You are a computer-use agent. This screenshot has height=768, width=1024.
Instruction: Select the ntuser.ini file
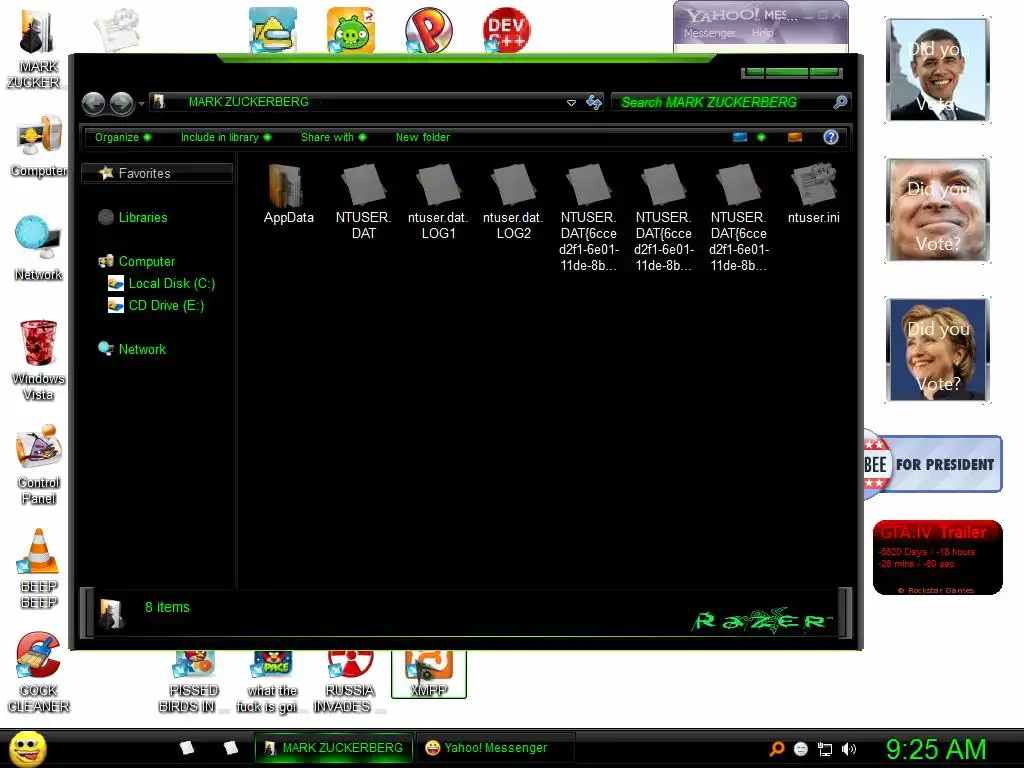(x=813, y=194)
